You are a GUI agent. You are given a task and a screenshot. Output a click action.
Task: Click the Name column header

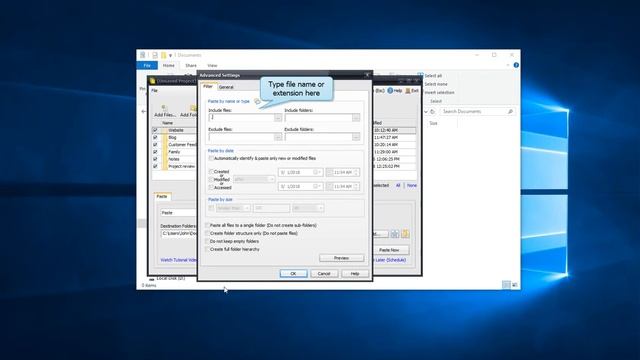168,123
